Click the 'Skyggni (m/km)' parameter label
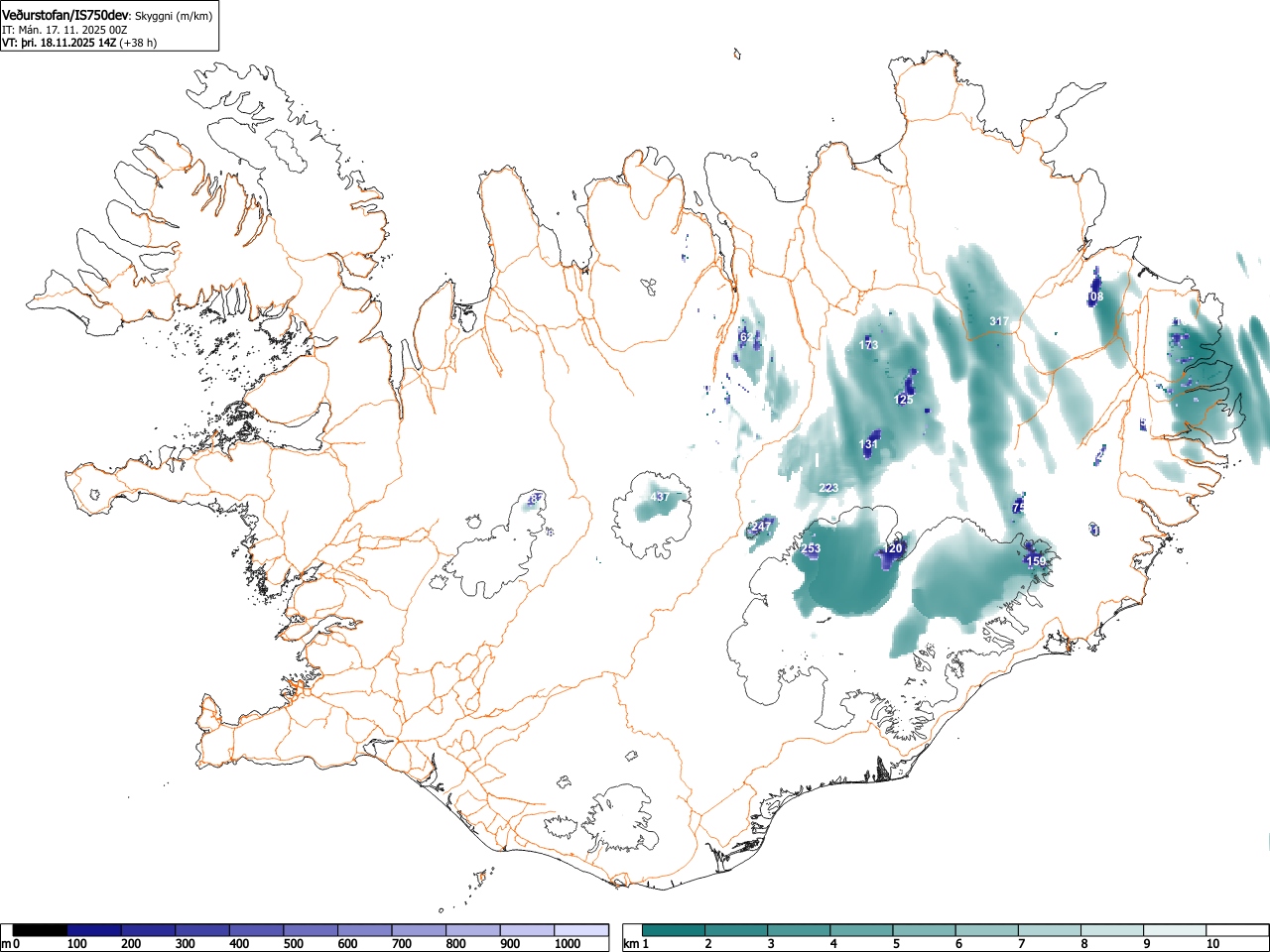The image size is (1270, 952). (173, 16)
